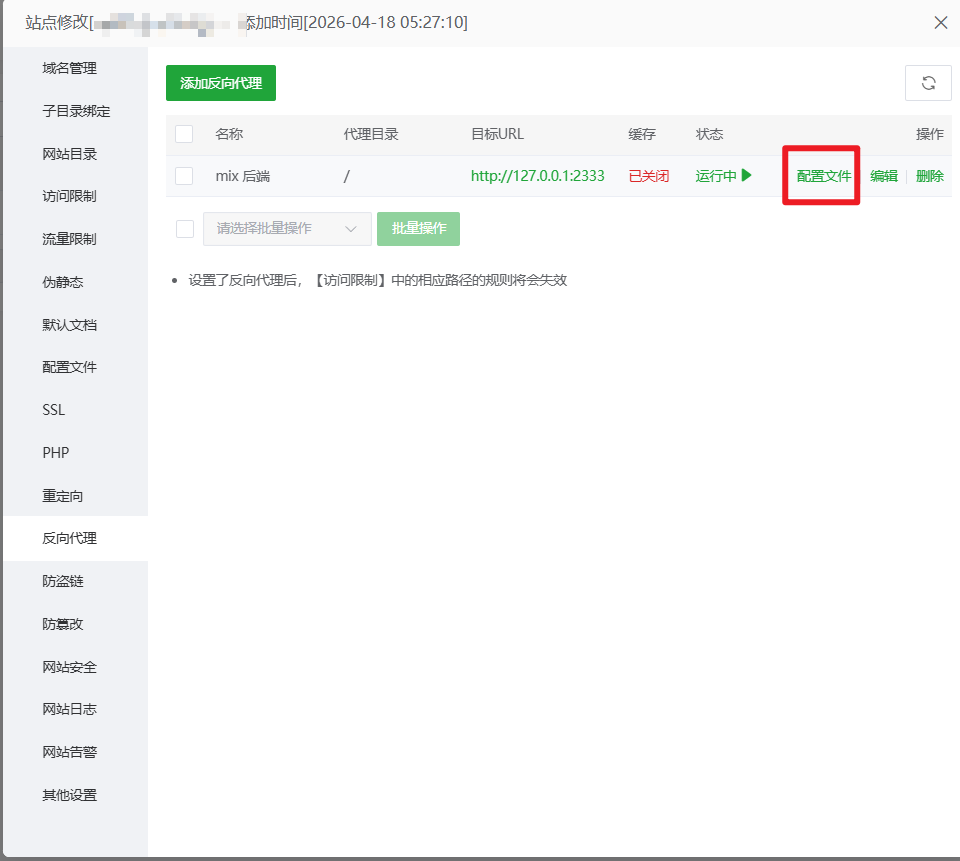Click the 已关闭 cache status

648,176
